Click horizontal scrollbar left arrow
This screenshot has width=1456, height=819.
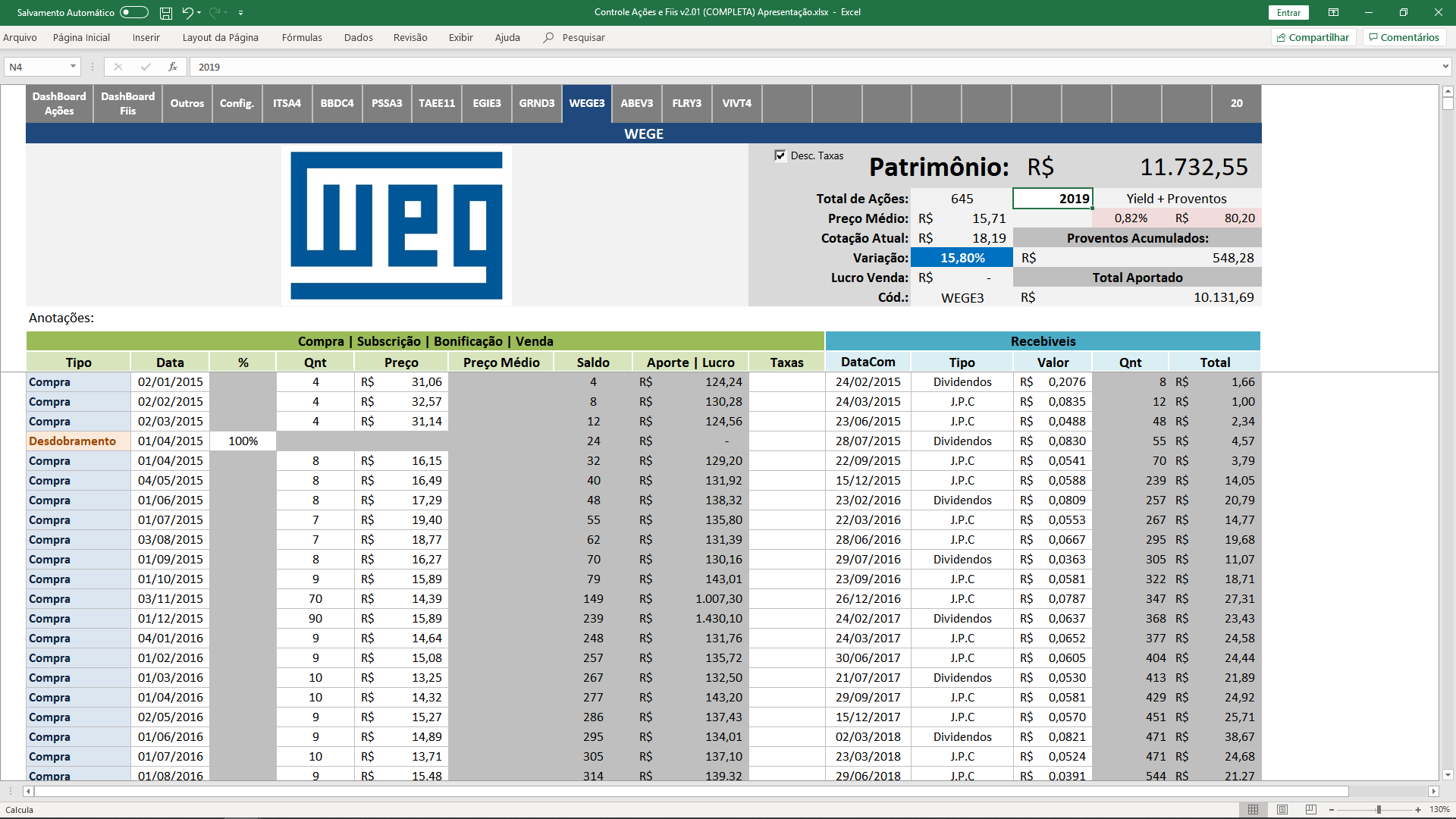point(28,791)
